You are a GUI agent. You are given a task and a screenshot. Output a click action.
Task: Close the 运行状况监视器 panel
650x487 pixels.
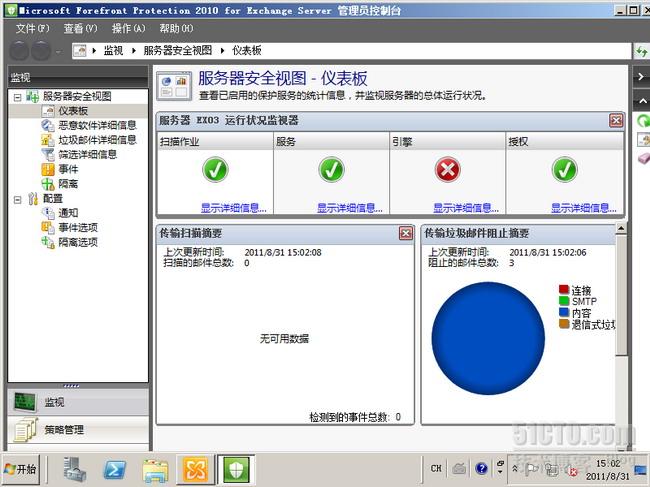(616, 121)
